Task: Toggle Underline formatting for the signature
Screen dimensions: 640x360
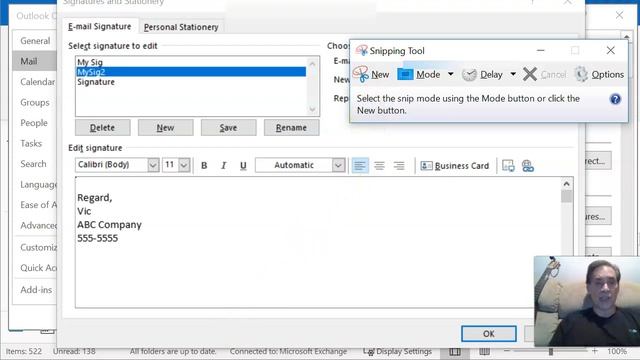Action: click(x=243, y=165)
